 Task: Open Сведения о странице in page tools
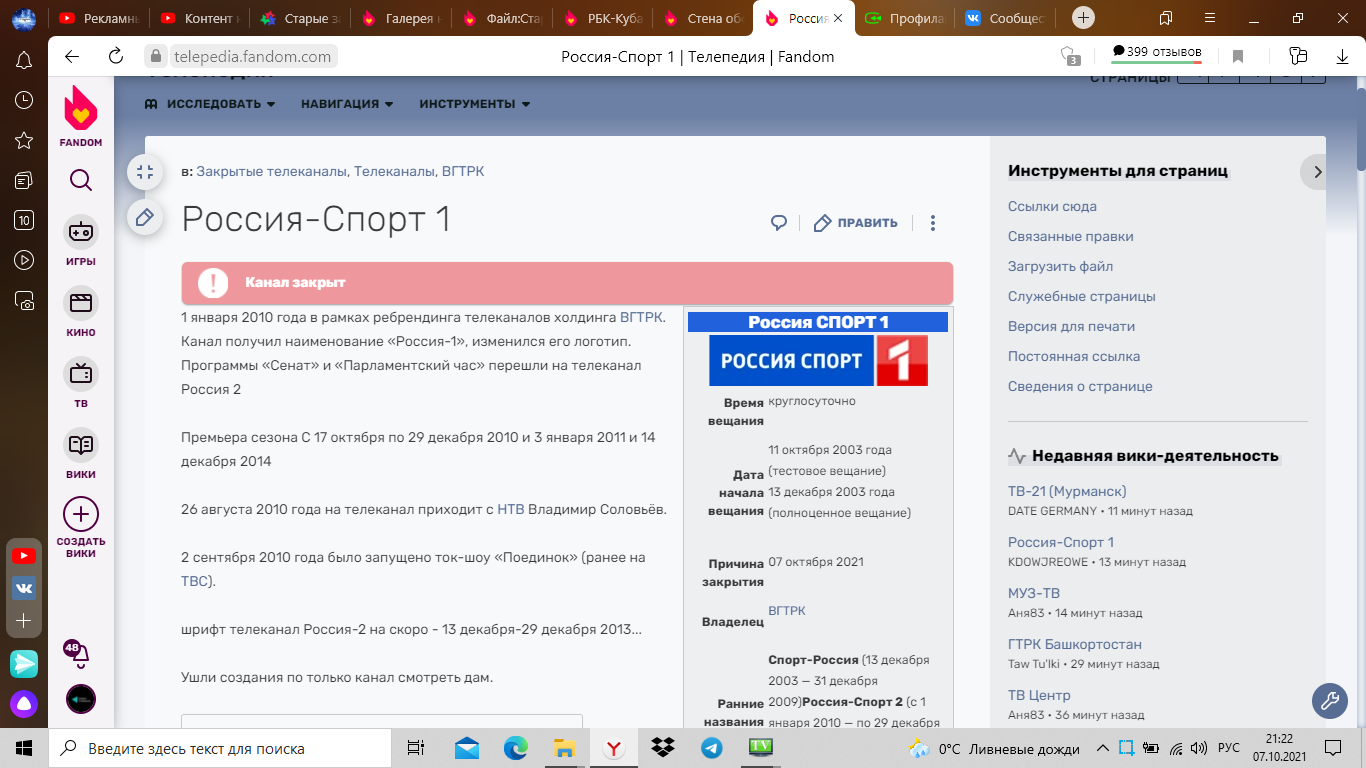(x=1080, y=387)
